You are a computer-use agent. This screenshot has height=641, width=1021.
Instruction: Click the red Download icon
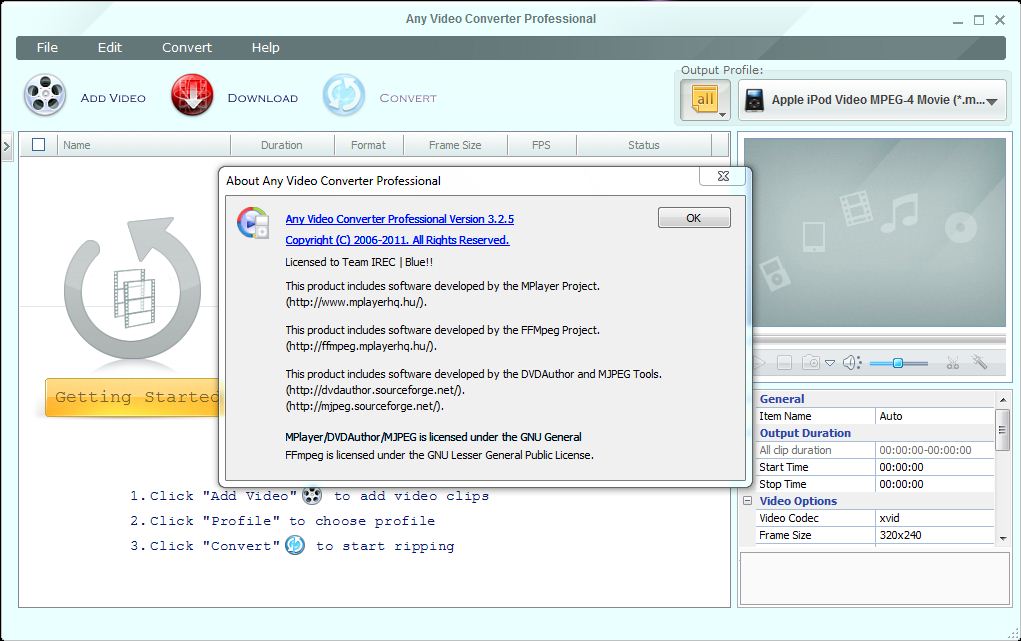pyautogui.click(x=192, y=96)
